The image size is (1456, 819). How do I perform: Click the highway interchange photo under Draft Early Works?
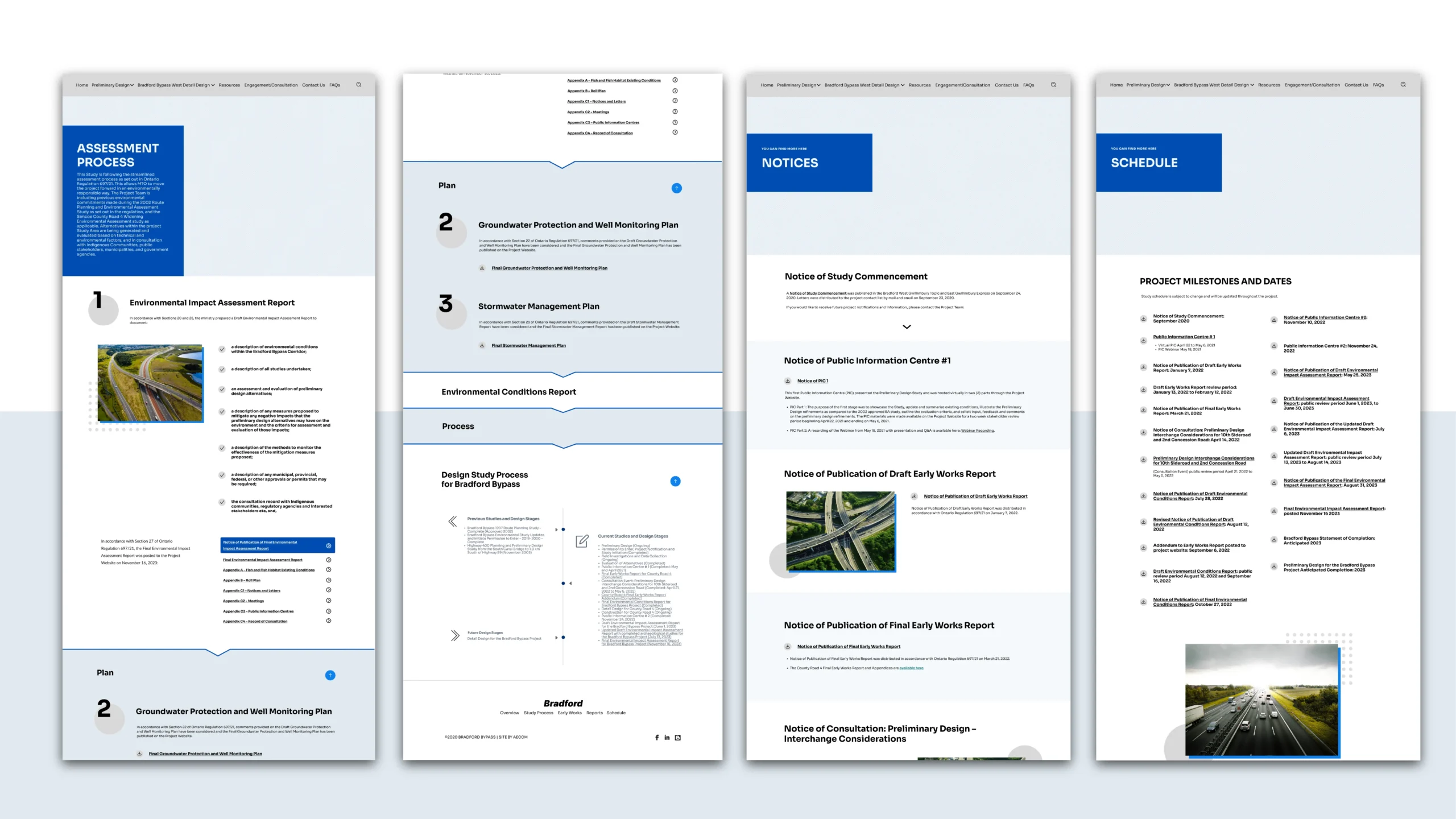pyautogui.click(x=840, y=531)
